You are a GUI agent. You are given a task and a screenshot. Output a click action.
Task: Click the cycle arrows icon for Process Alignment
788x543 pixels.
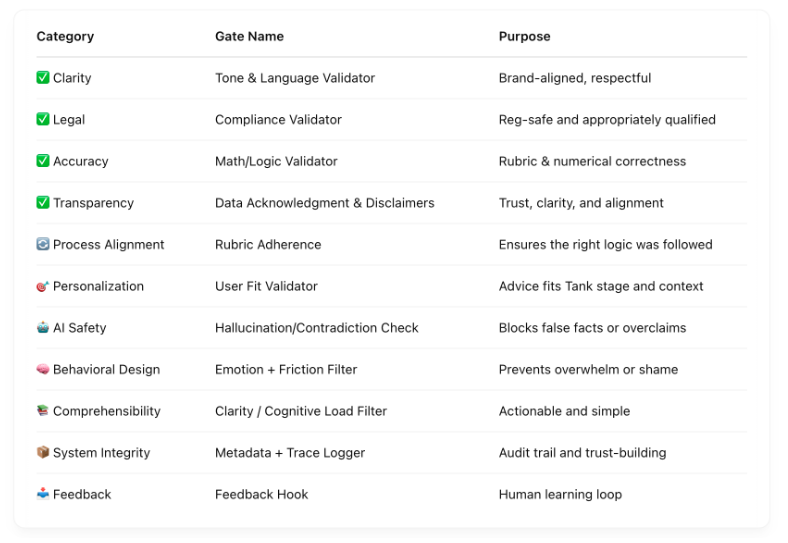coord(43,244)
